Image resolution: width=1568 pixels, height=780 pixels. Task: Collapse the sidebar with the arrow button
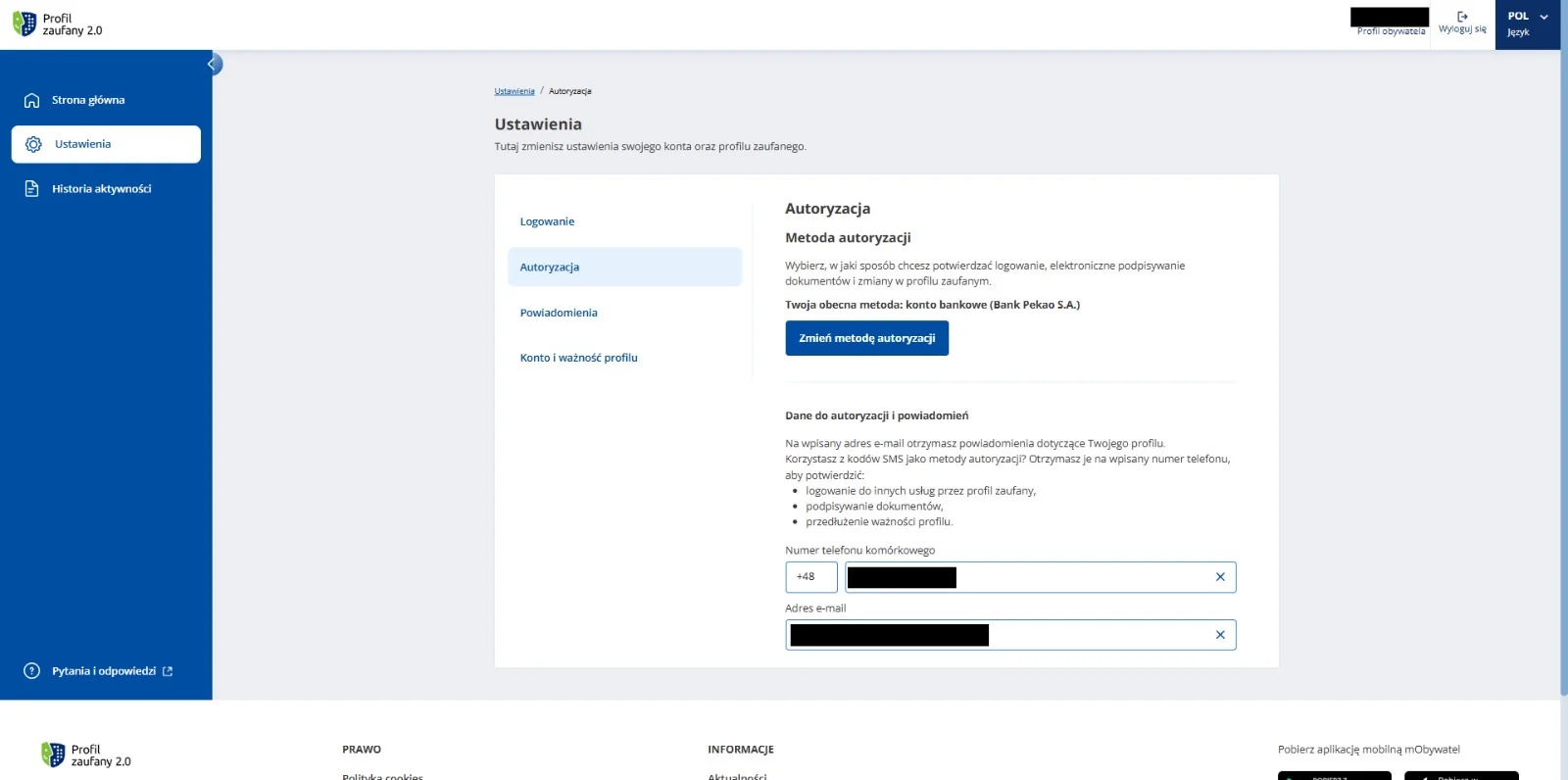pos(213,65)
